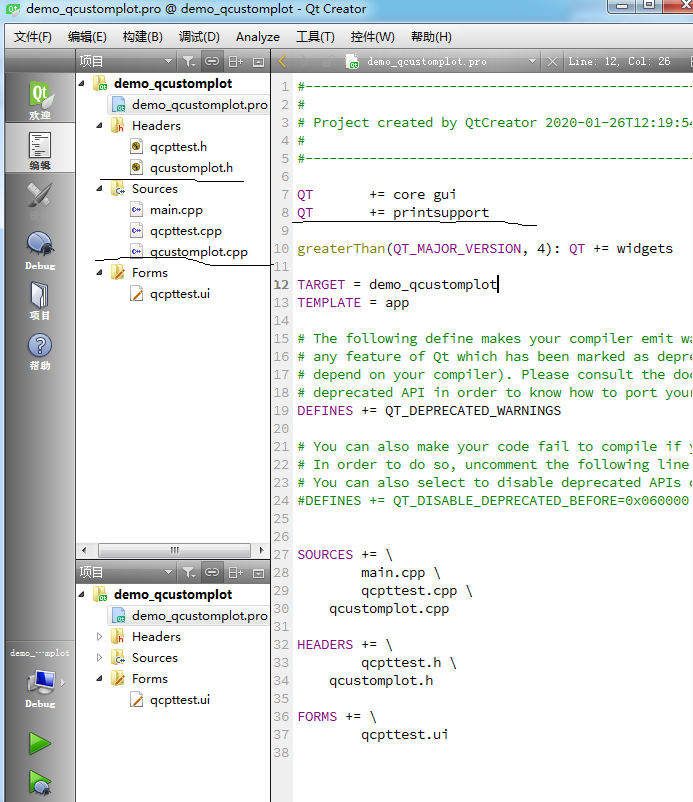Viewport: 693px width, 802px height.
Task: Collapse the Sources folder in the top tree
Action: 100,188
